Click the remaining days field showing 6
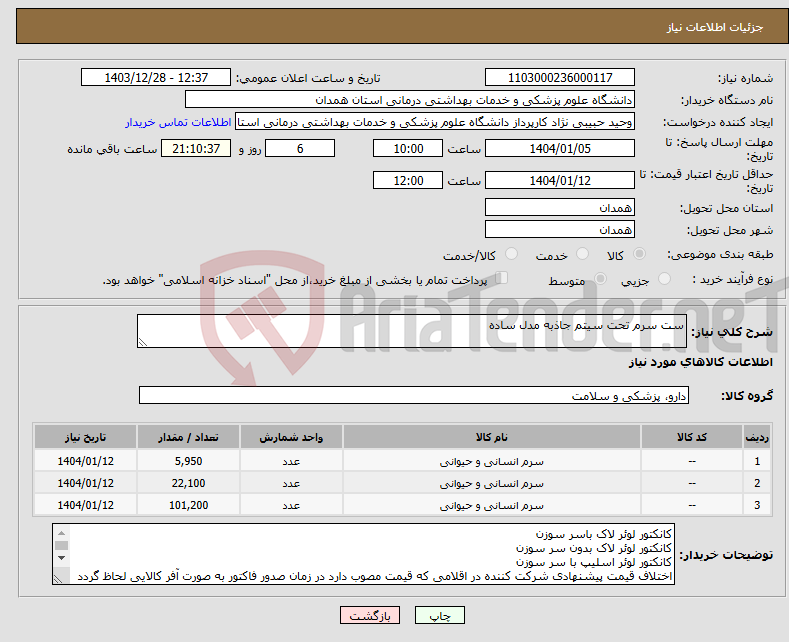The width and height of the screenshot is (789, 642). [300, 148]
